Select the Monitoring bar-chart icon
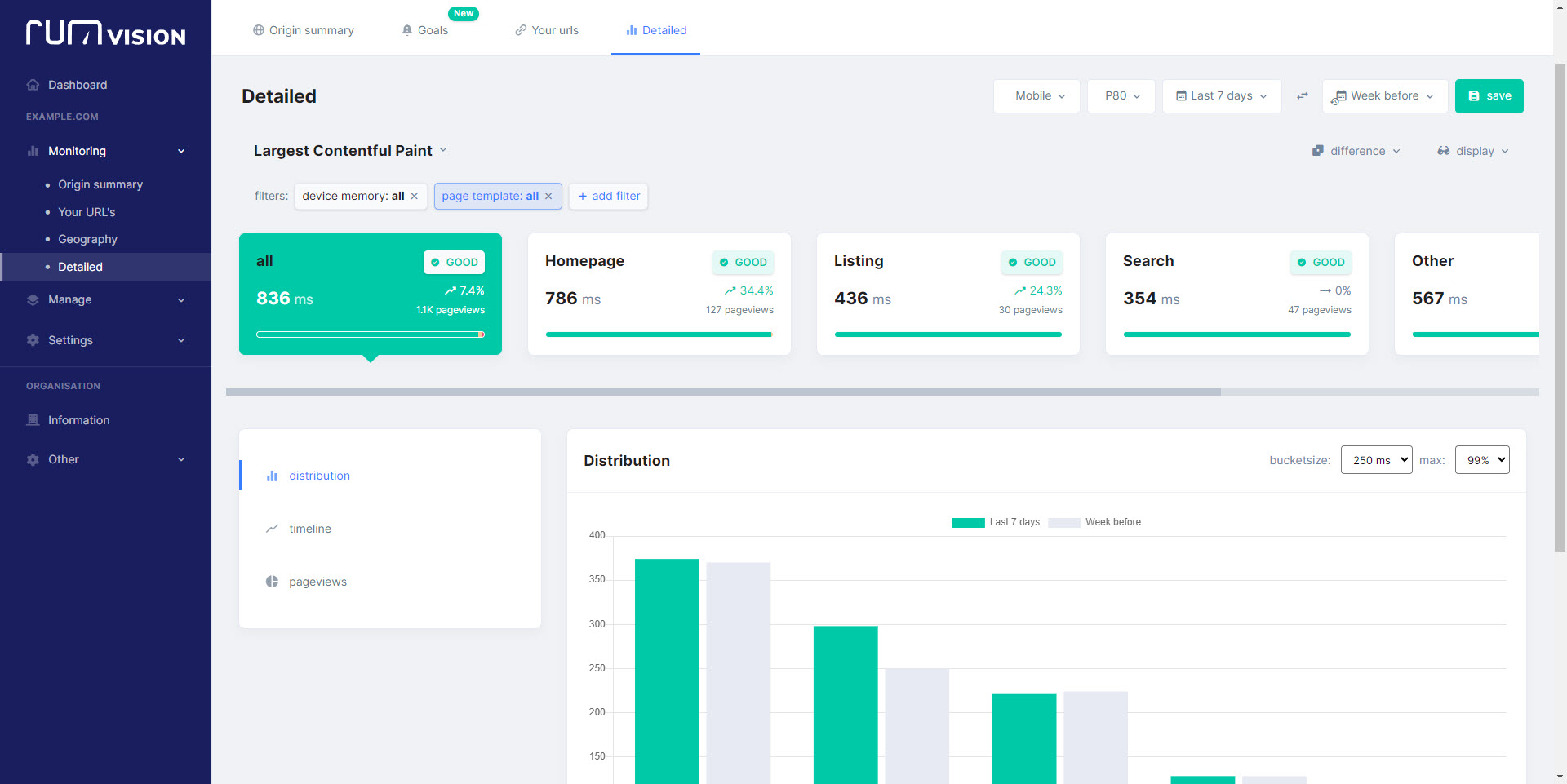Screen dimensions: 1567x784 [x=33, y=151]
